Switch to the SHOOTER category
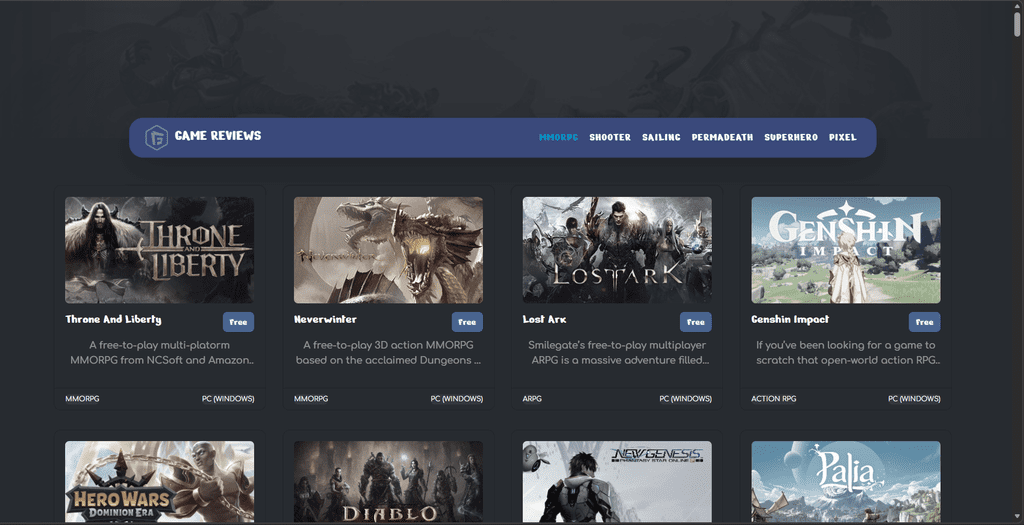 click(610, 137)
